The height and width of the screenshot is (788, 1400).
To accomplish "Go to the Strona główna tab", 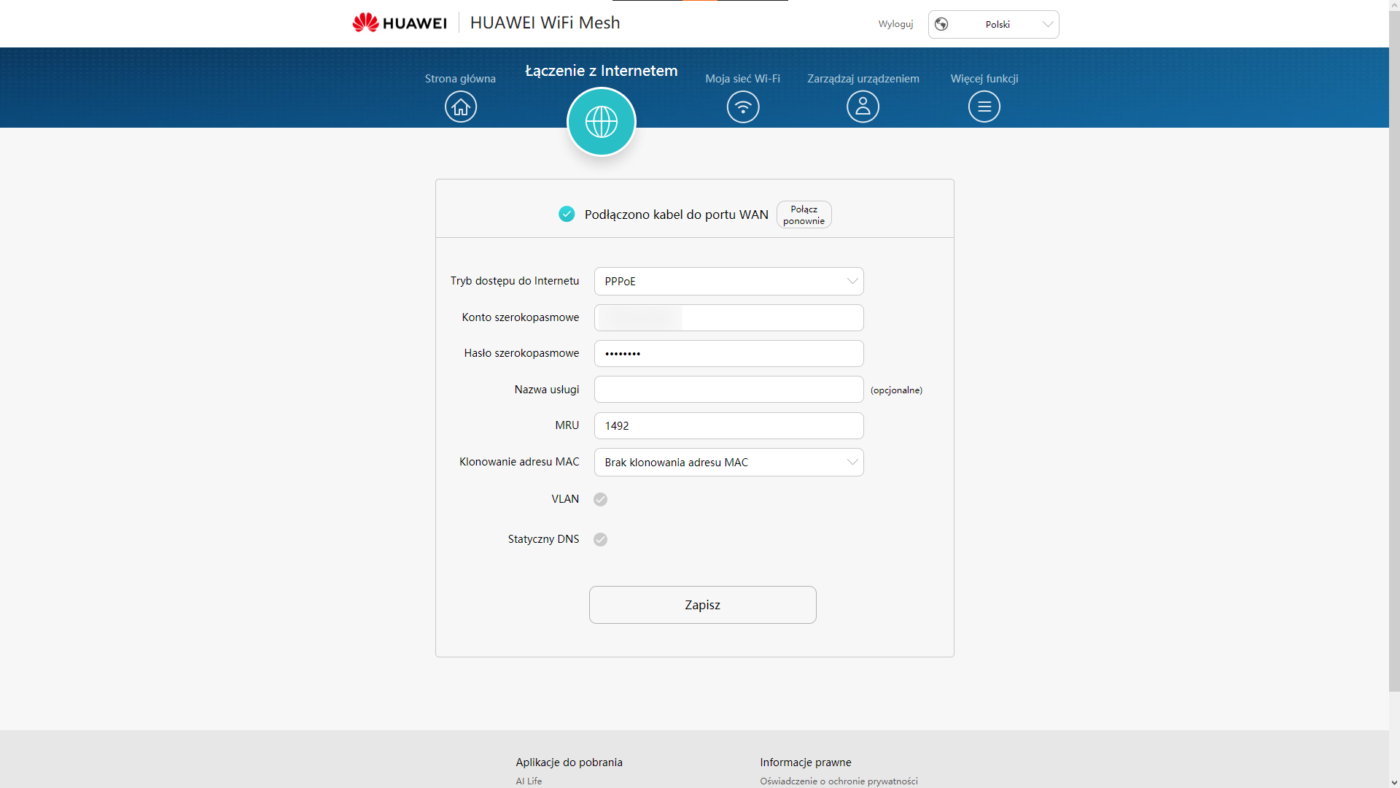I will click(x=460, y=79).
